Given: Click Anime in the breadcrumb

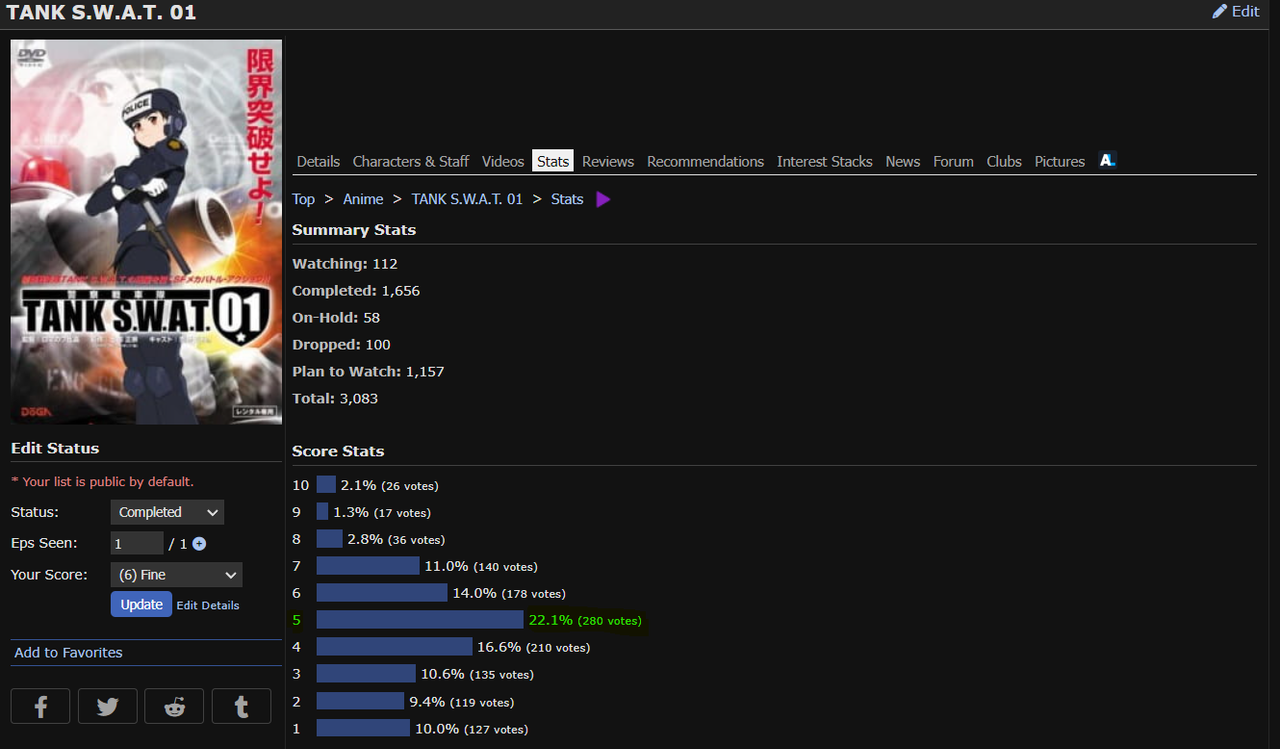Looking at the screenshot, I should coord(363,199).
